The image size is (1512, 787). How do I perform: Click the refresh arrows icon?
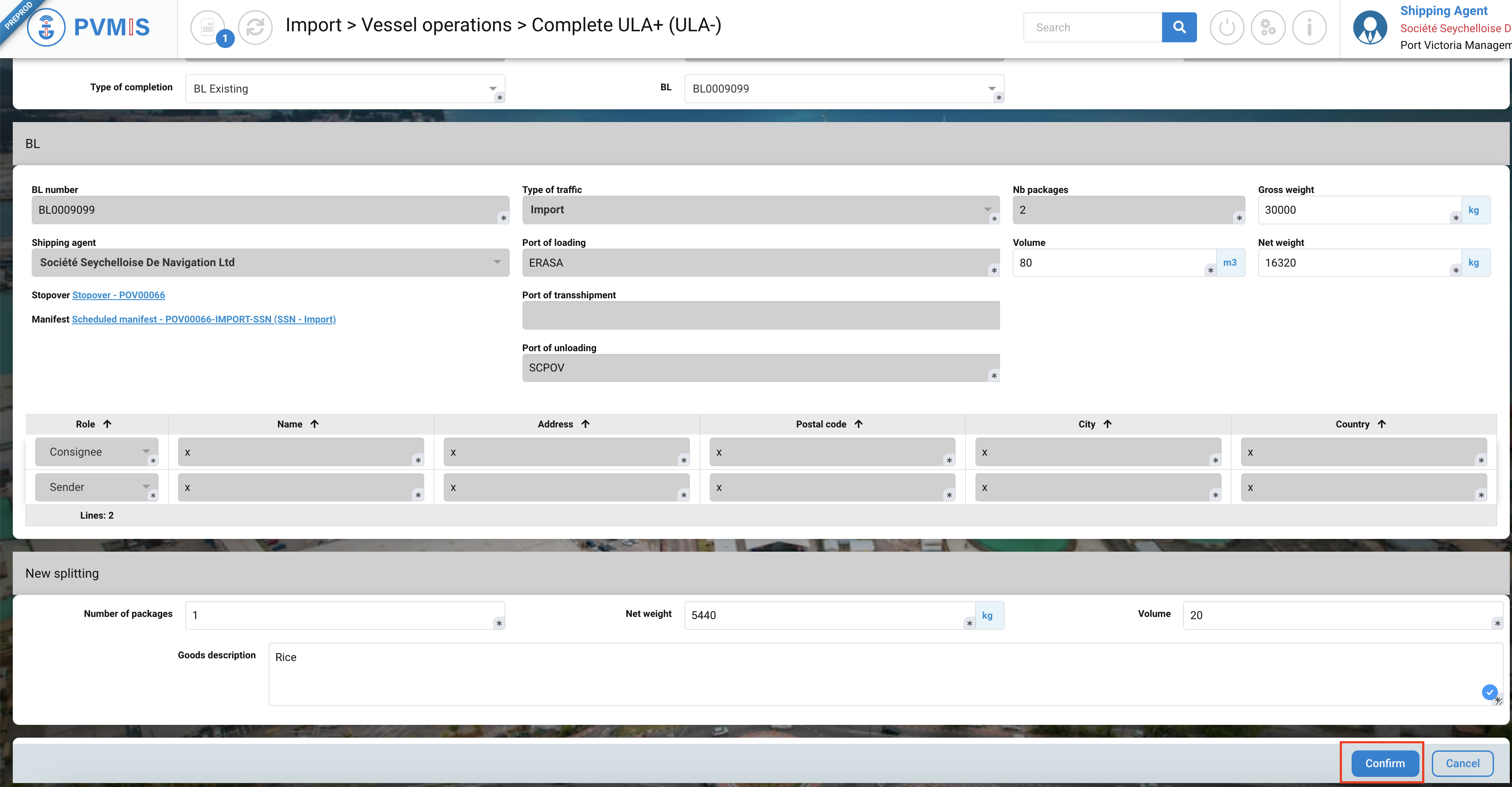pos(256,27)
